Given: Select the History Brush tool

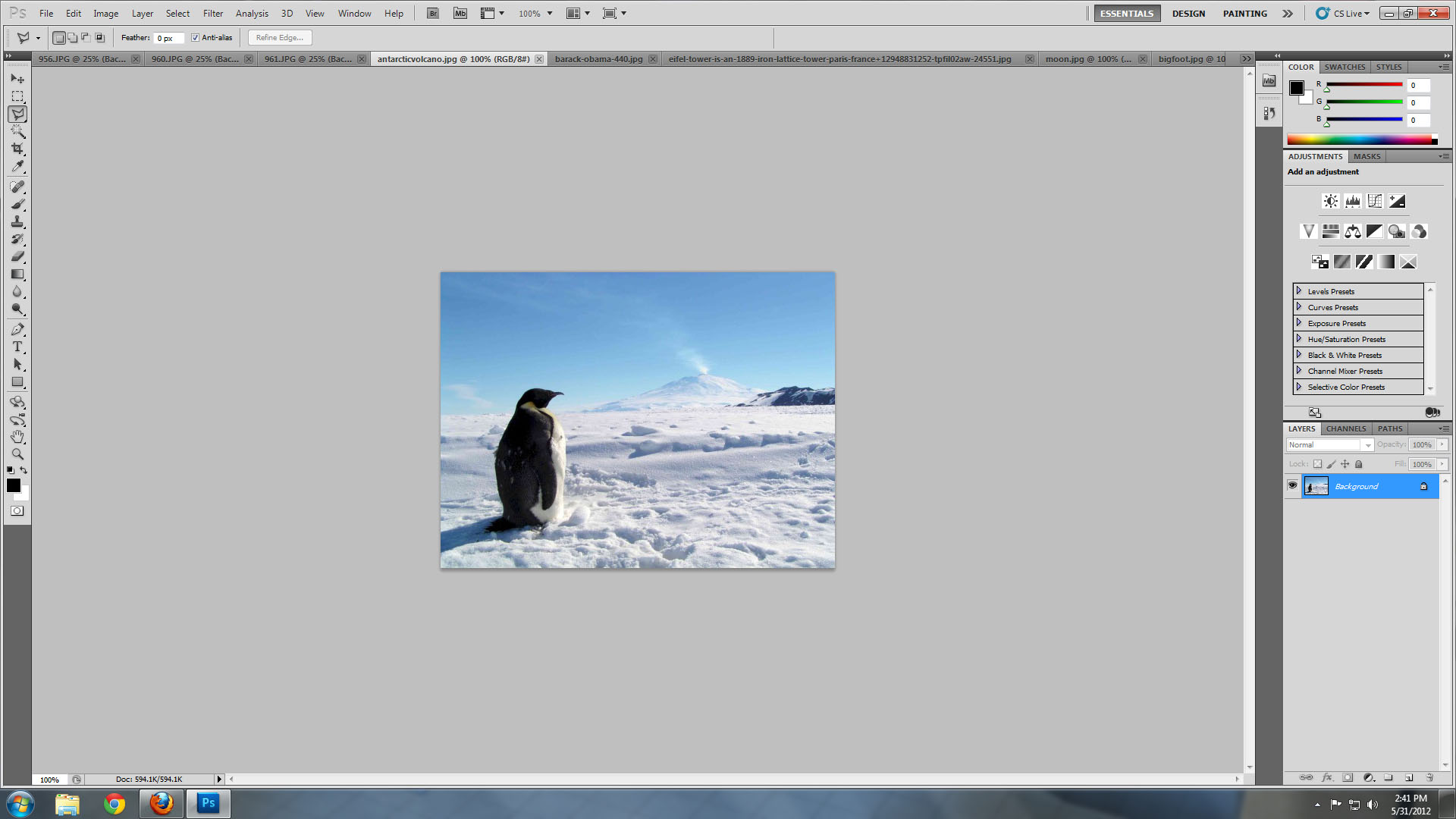Looking at the screenshot, I should [17, 239].
